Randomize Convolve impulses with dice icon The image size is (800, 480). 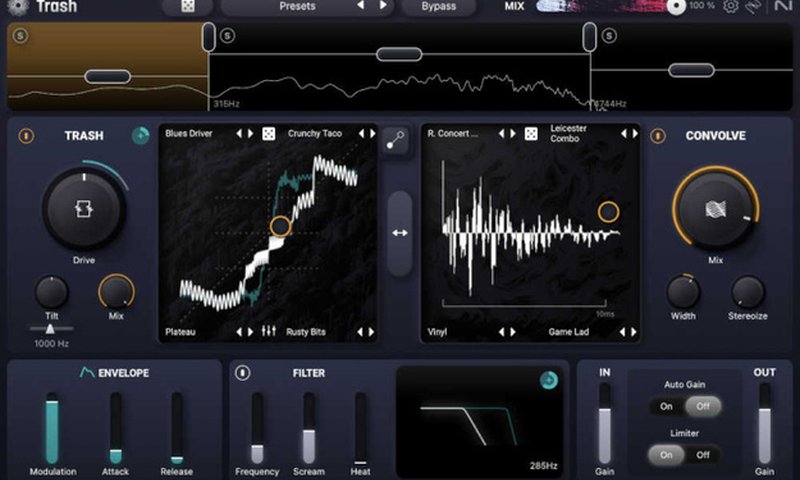532,133
